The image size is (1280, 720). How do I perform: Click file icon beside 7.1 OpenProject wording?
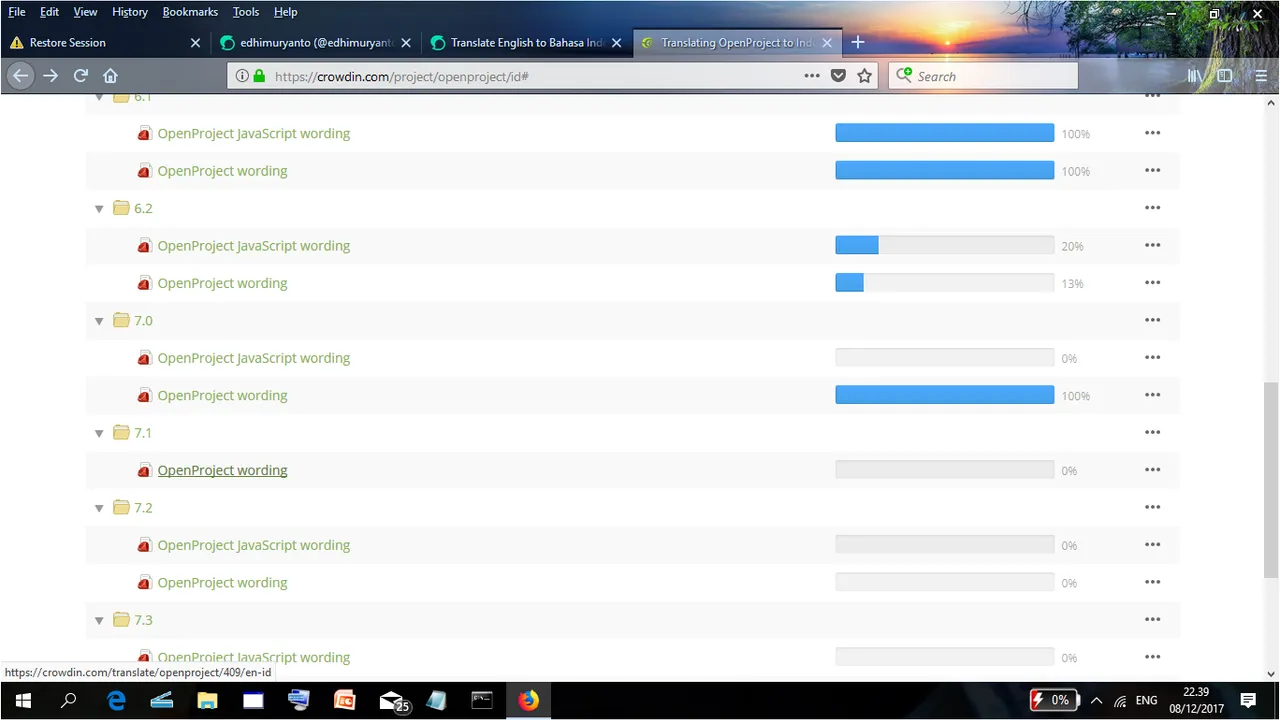[x=144, y=471]
